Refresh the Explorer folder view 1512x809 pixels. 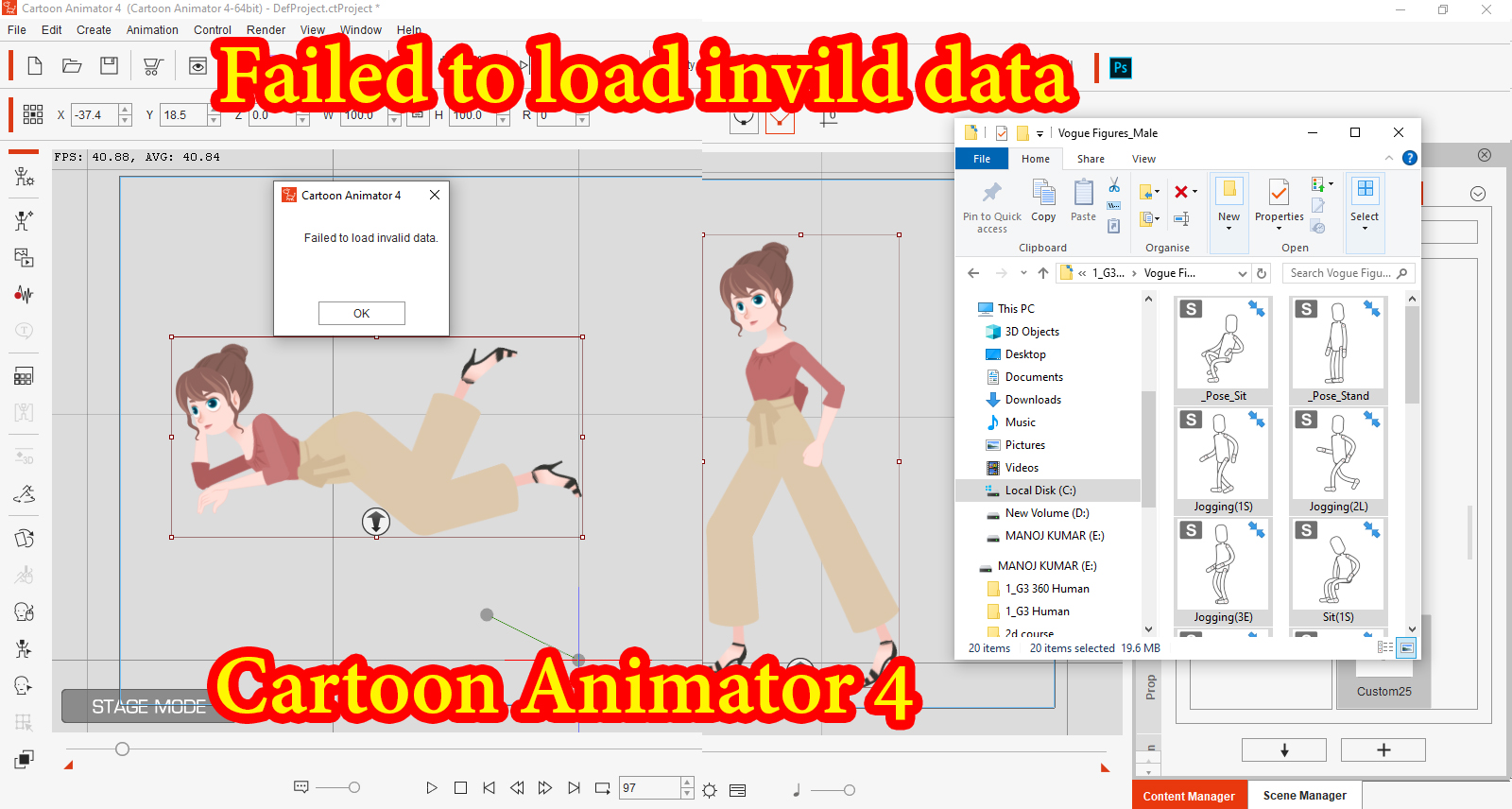coord(1262,273)
